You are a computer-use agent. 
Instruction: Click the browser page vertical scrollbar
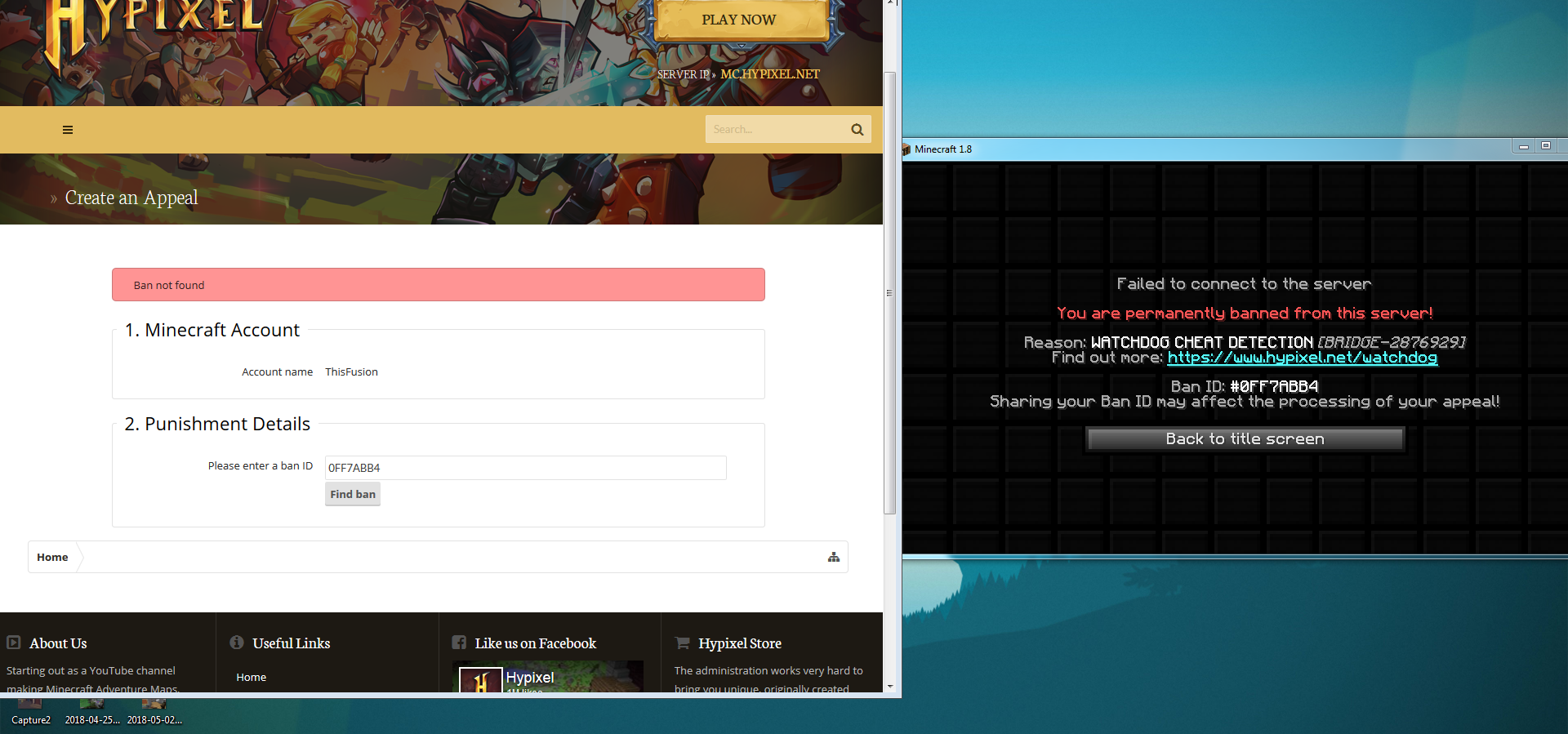[890, 292]
